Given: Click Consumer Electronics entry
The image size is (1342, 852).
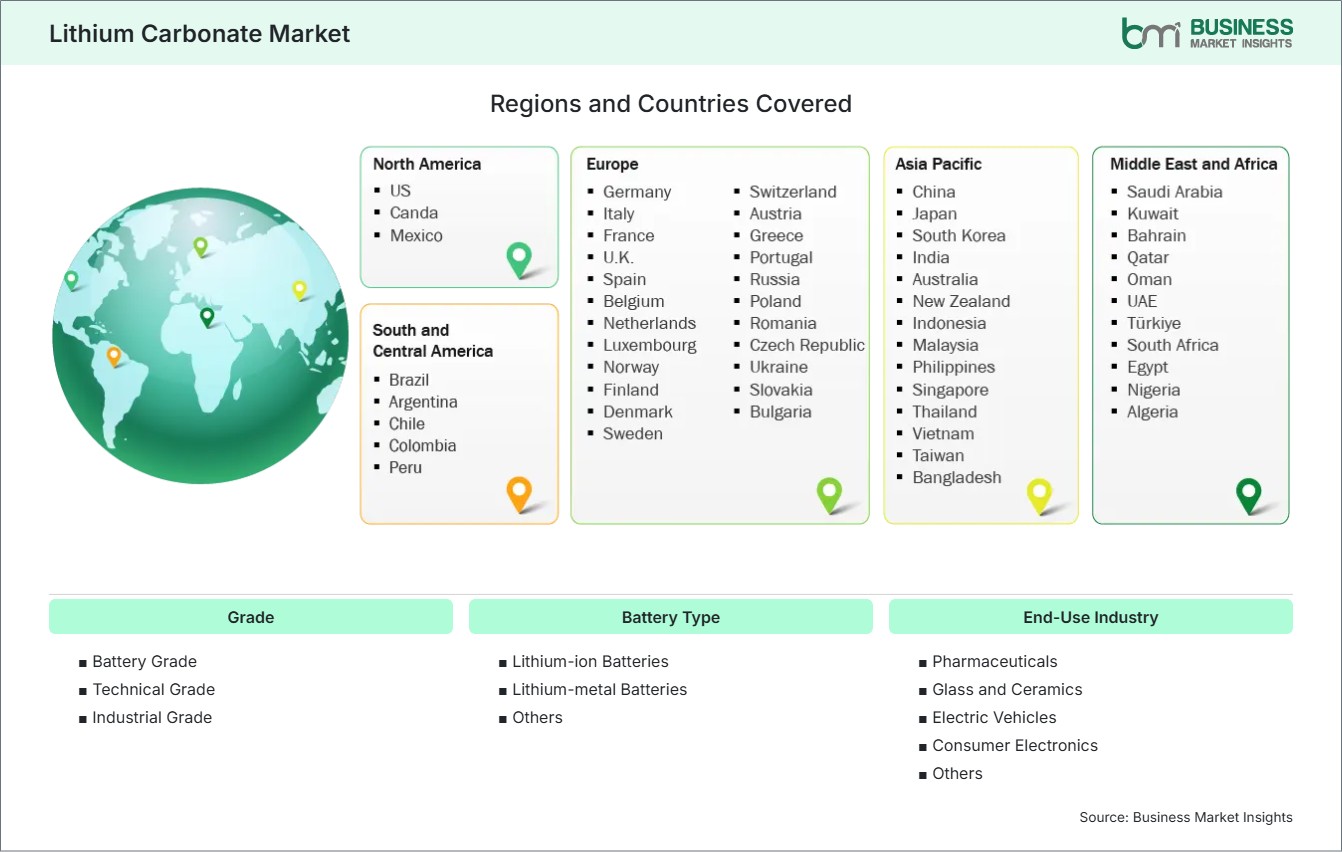Looking at the screenshot, I should click(1015, 745).
